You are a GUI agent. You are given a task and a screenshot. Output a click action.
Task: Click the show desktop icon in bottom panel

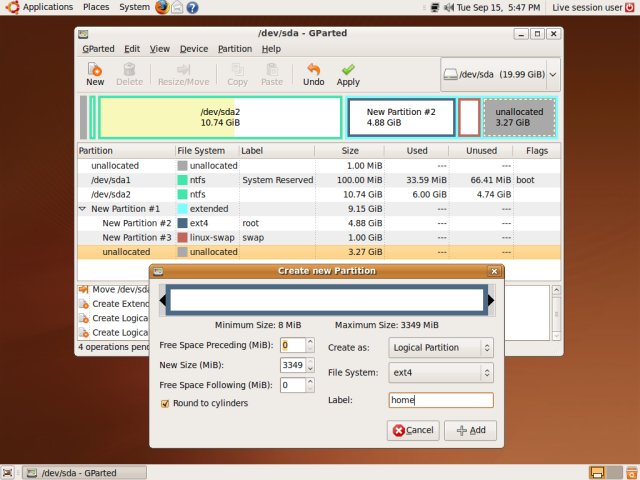pyautogui.click(x=8, y=473)
